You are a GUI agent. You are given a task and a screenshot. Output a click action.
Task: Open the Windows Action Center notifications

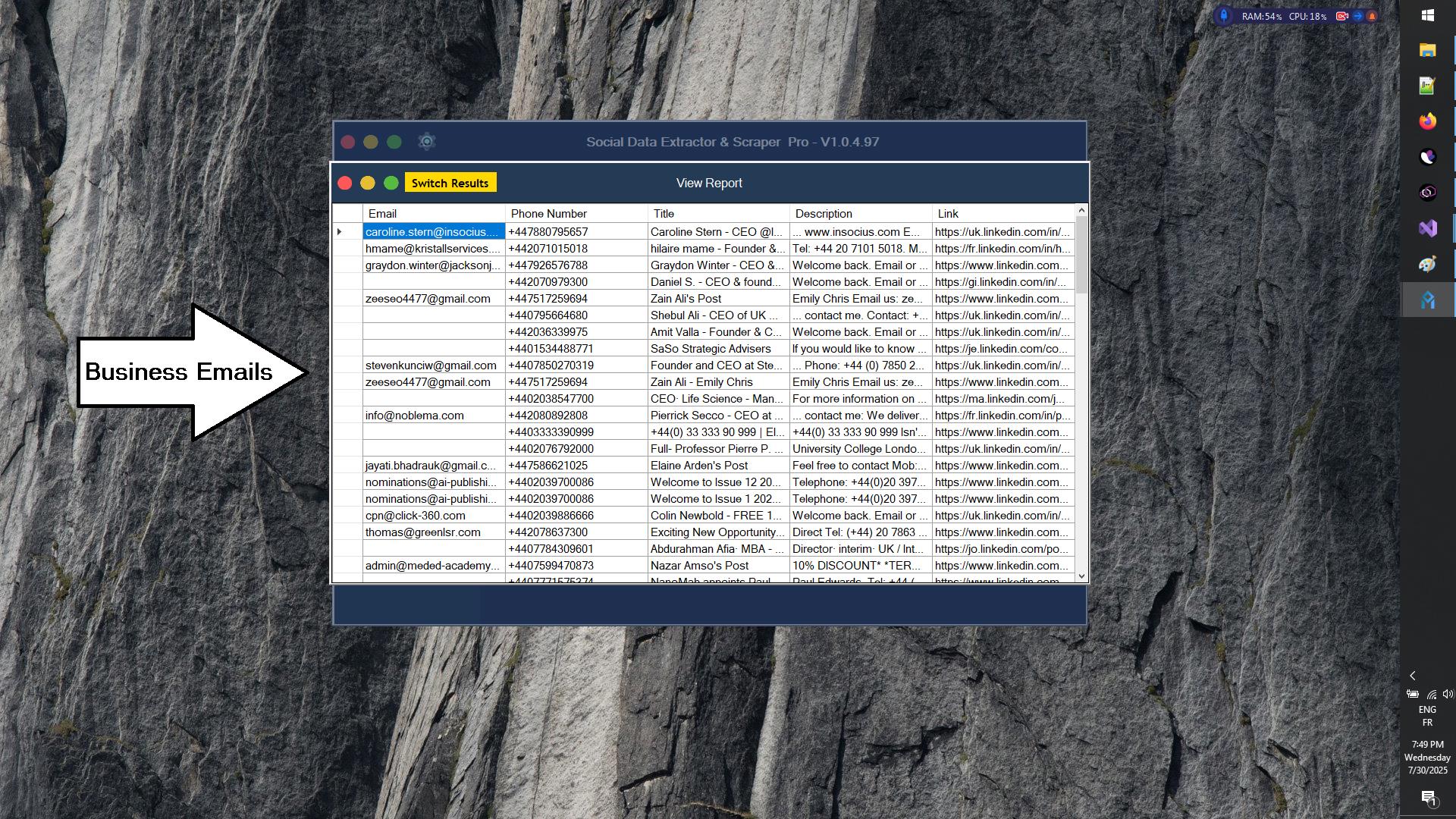pos(1429,797)
